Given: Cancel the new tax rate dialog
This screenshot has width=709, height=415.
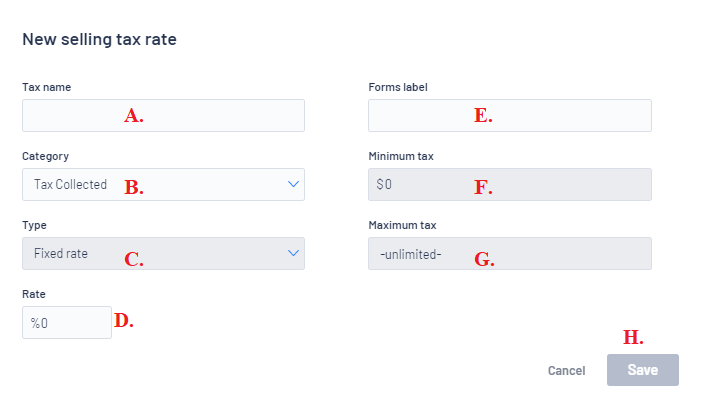Looking at the screenshot, I should coord(566,370).
